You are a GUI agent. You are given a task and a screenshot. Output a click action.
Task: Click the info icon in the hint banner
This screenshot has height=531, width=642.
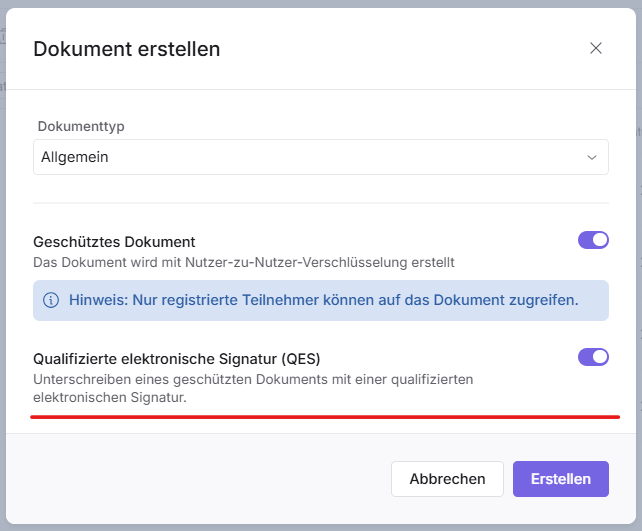click(51, 300)
